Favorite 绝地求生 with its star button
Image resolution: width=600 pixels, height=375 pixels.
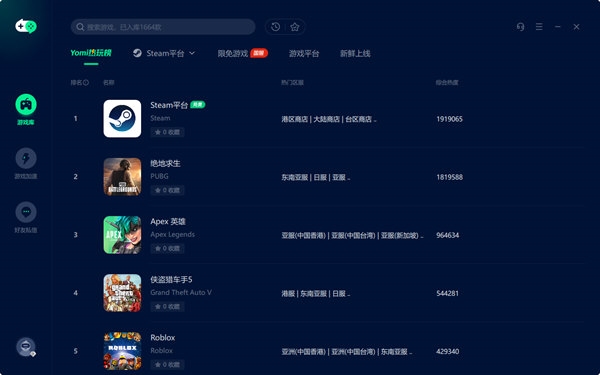tap(167, 190)
